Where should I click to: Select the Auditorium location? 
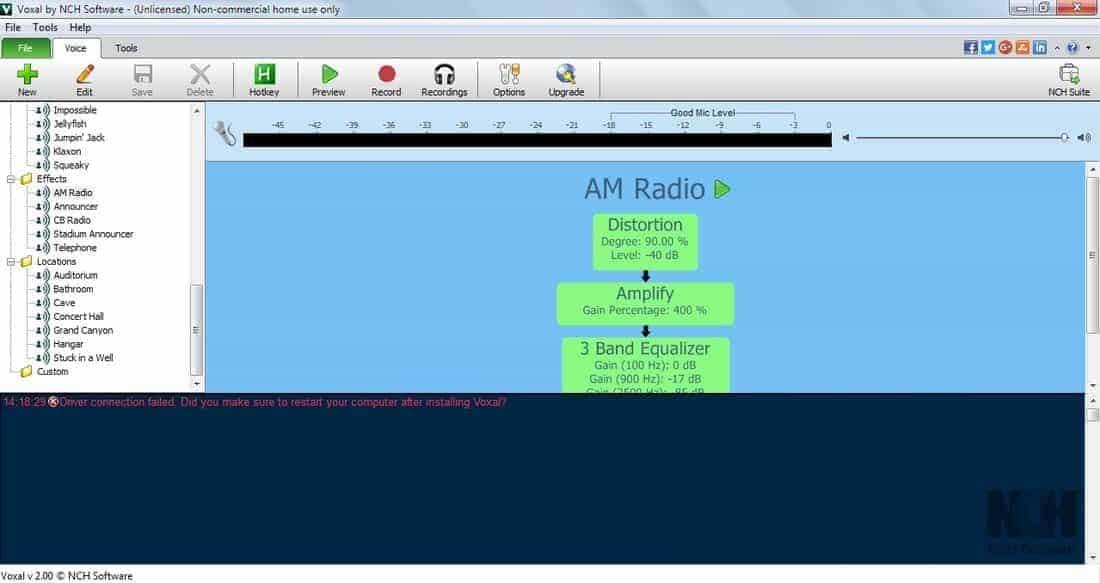(75, 275)
